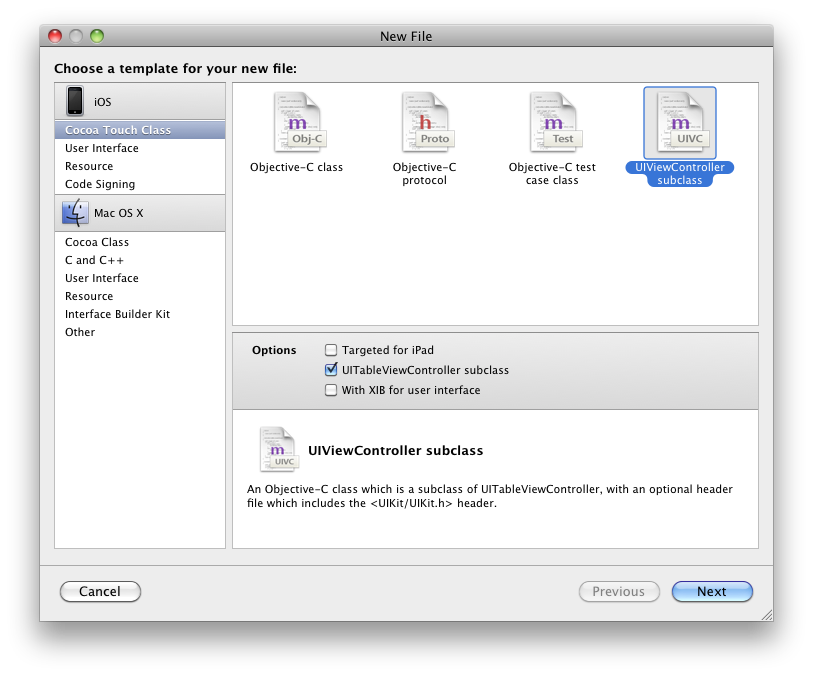Uncheck UITableViewController subclass option
This screenshot has width=813, height=676.
(331, 370)
